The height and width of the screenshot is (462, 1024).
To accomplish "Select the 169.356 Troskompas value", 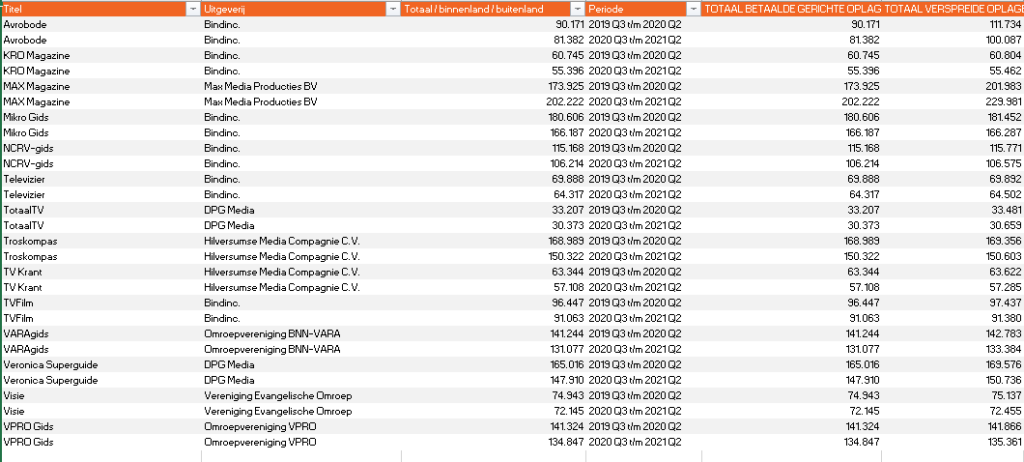I will click(953, 241).
